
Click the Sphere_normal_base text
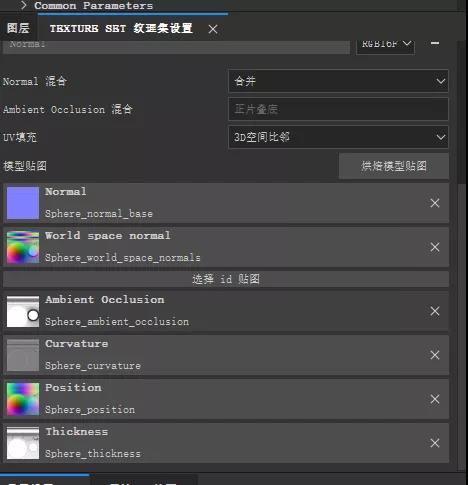(99, 214)
